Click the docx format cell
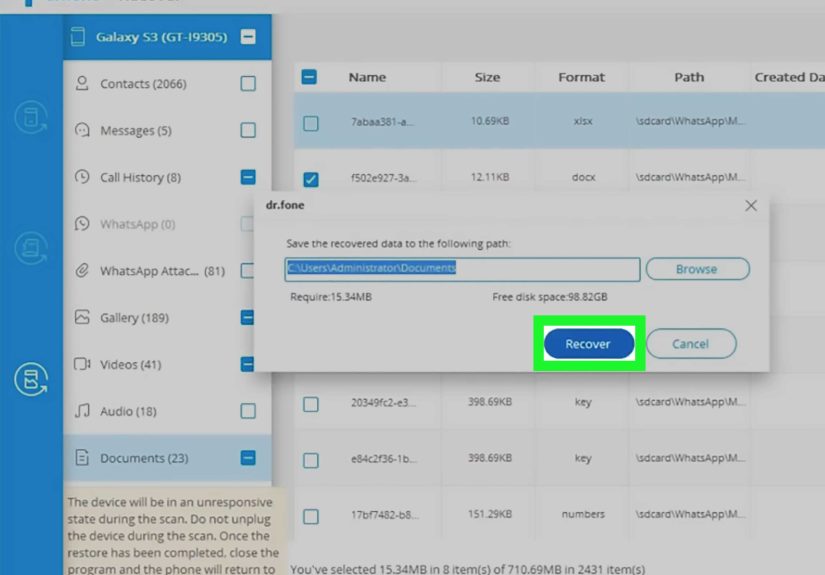825x575 pixels. click(583, 178)
